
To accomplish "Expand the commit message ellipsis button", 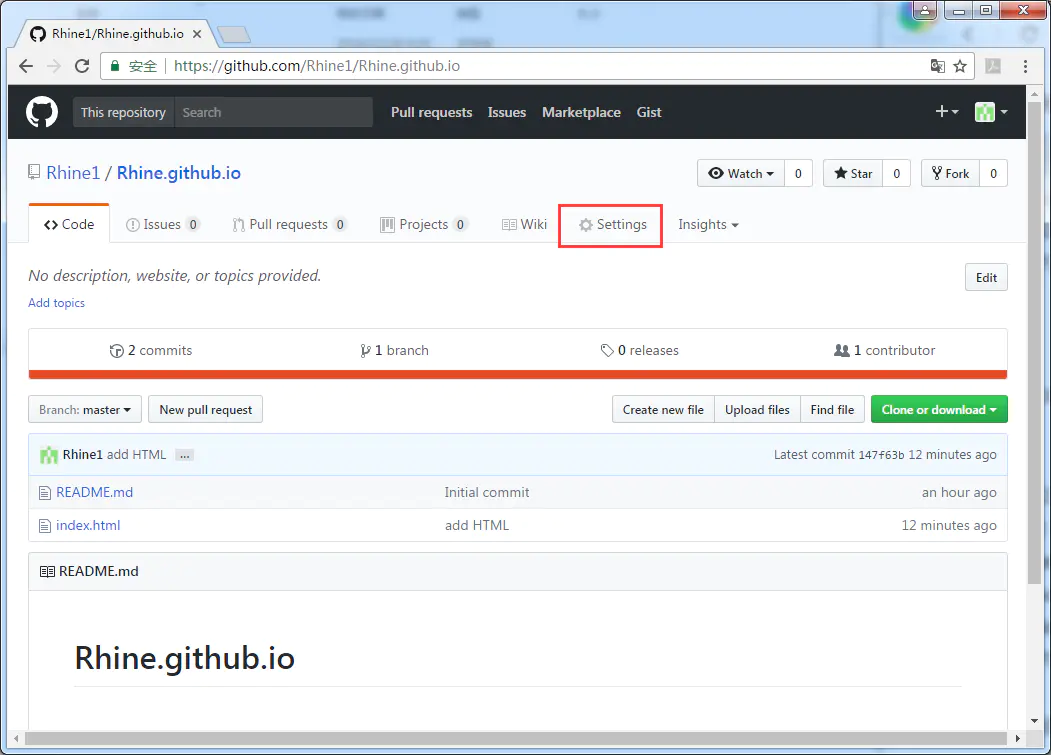I will pos(184,455).
